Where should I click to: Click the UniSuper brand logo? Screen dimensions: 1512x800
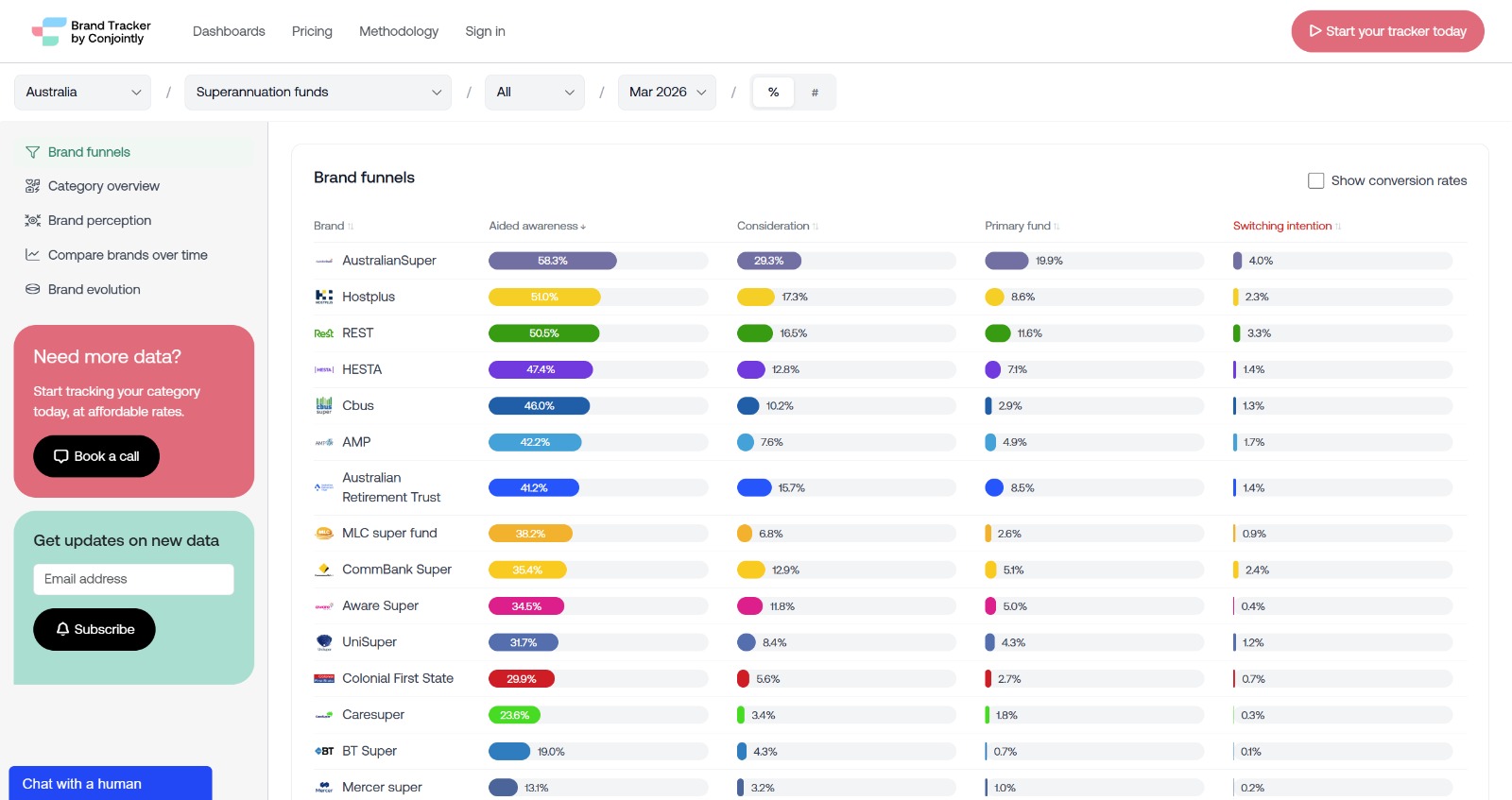pyautogui.click(x=324, y=642)
